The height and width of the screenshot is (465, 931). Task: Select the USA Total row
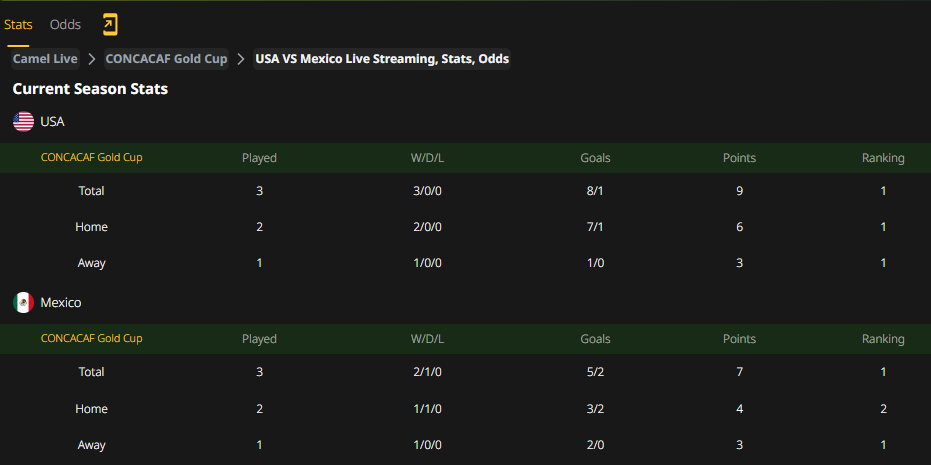(466, 191)
